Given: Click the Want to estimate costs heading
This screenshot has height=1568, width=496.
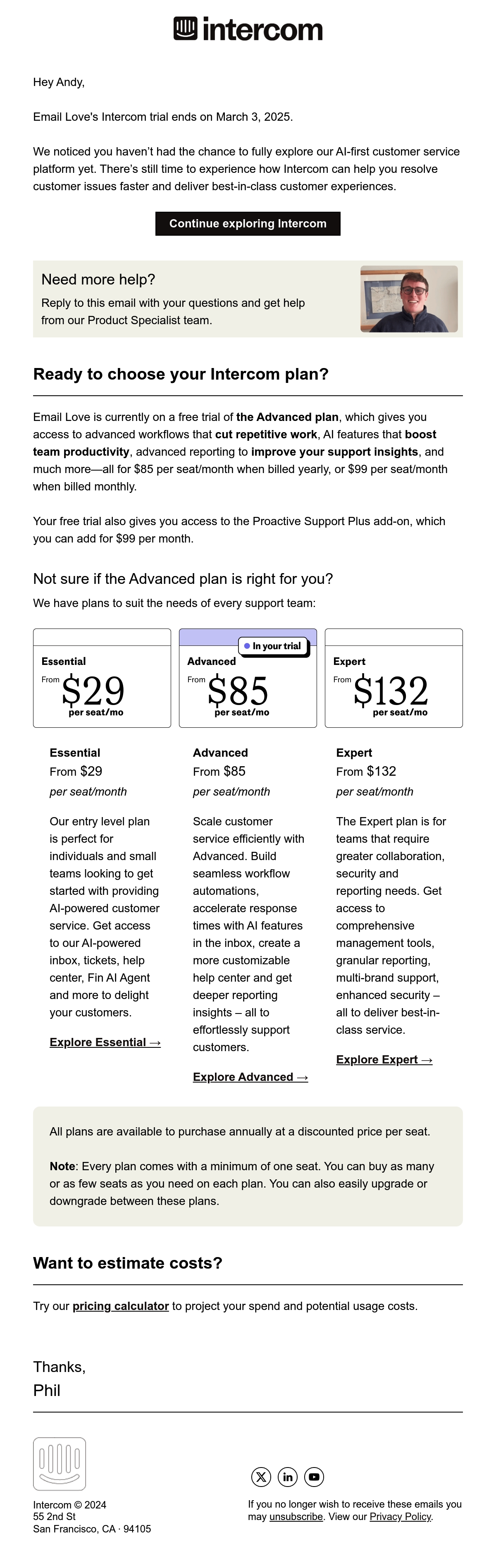Looking at the screenshot, I should click(128, 1262).
